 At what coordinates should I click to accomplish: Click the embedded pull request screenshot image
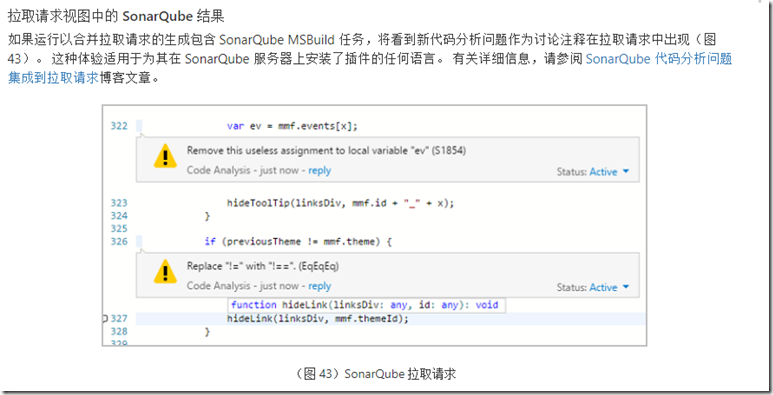pos(374,225)
